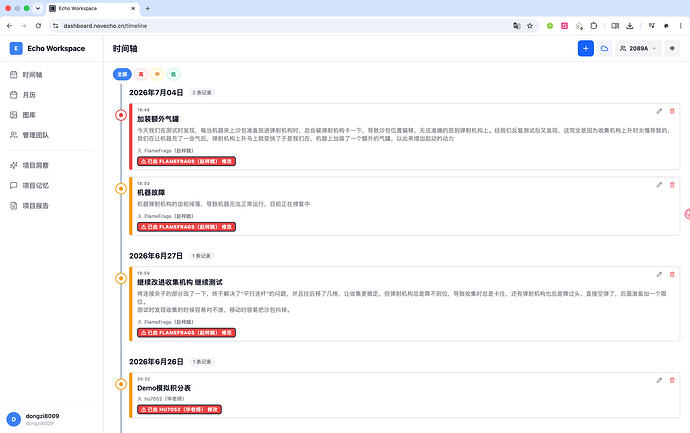Click the cloud sync icon
This screenshot has width=690, height=433.
(604, 48)
